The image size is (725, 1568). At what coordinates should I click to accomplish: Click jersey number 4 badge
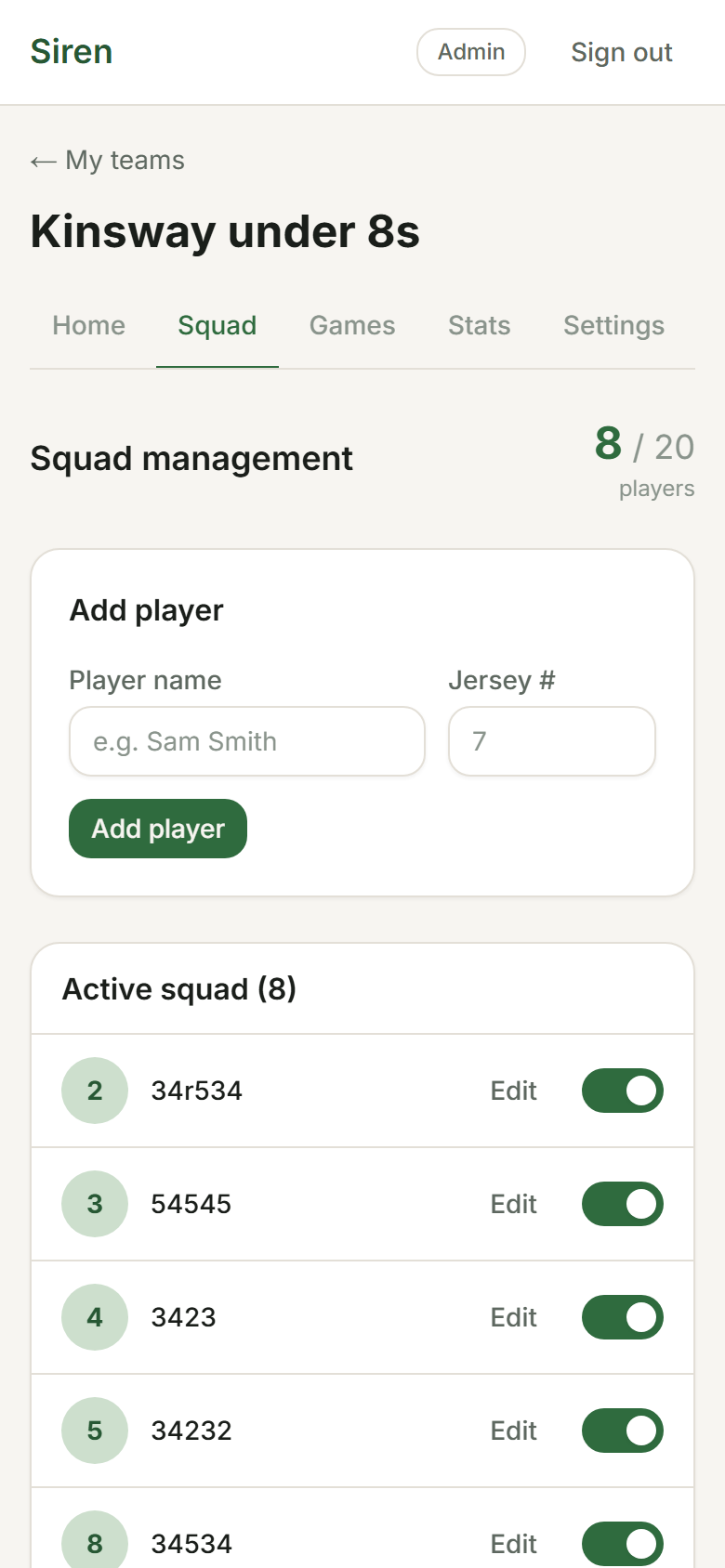pyautogui.click(x=95, y=1317)
